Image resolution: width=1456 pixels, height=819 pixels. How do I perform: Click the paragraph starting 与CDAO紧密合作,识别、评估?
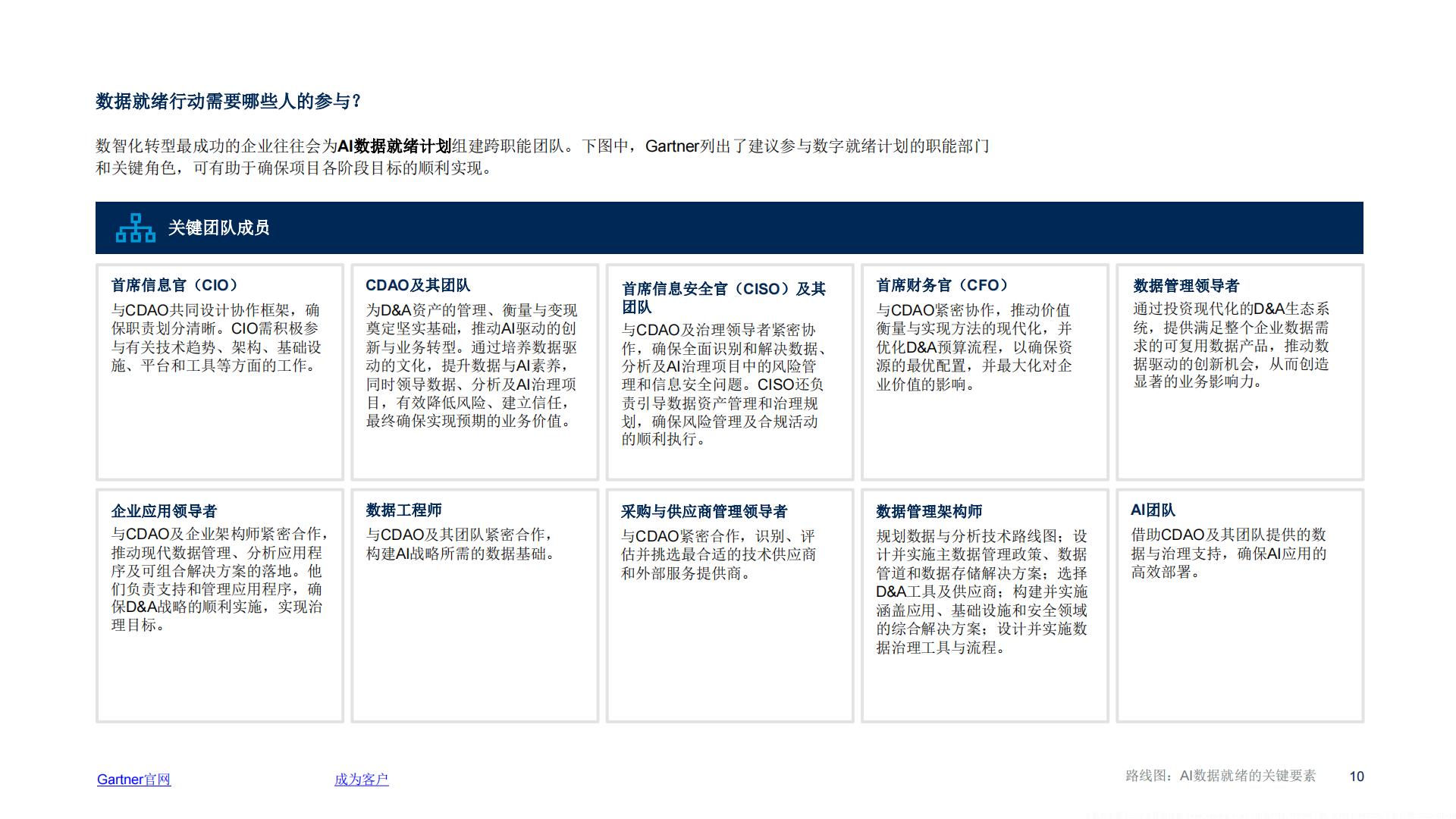pos(718,555)
